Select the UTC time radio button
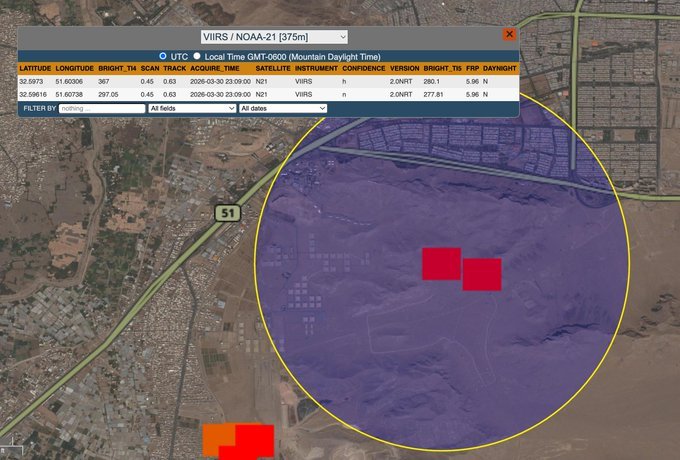 pyautogui.click(x=163, y=56)
